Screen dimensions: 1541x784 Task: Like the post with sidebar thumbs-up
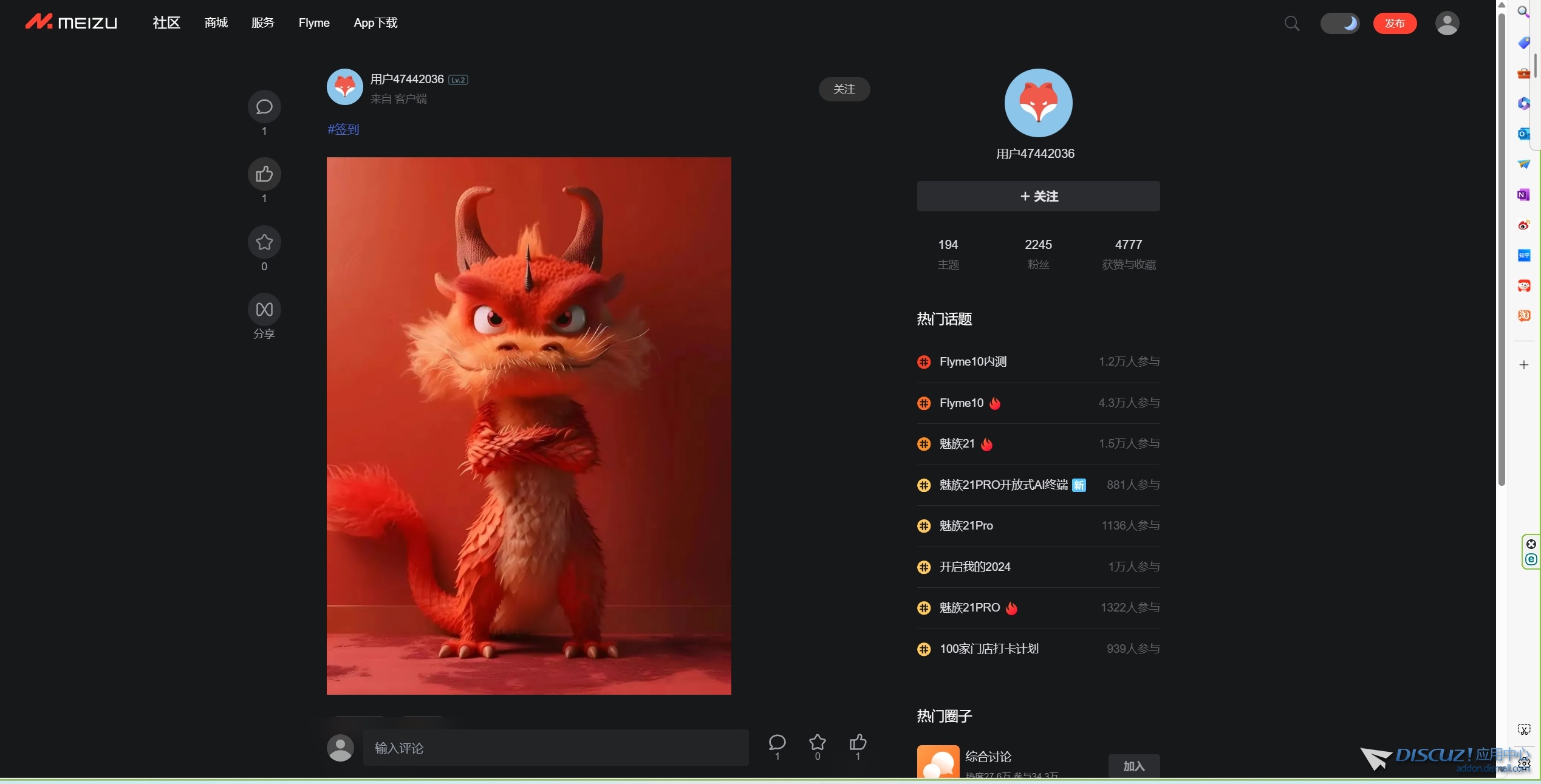click(264, 175)
